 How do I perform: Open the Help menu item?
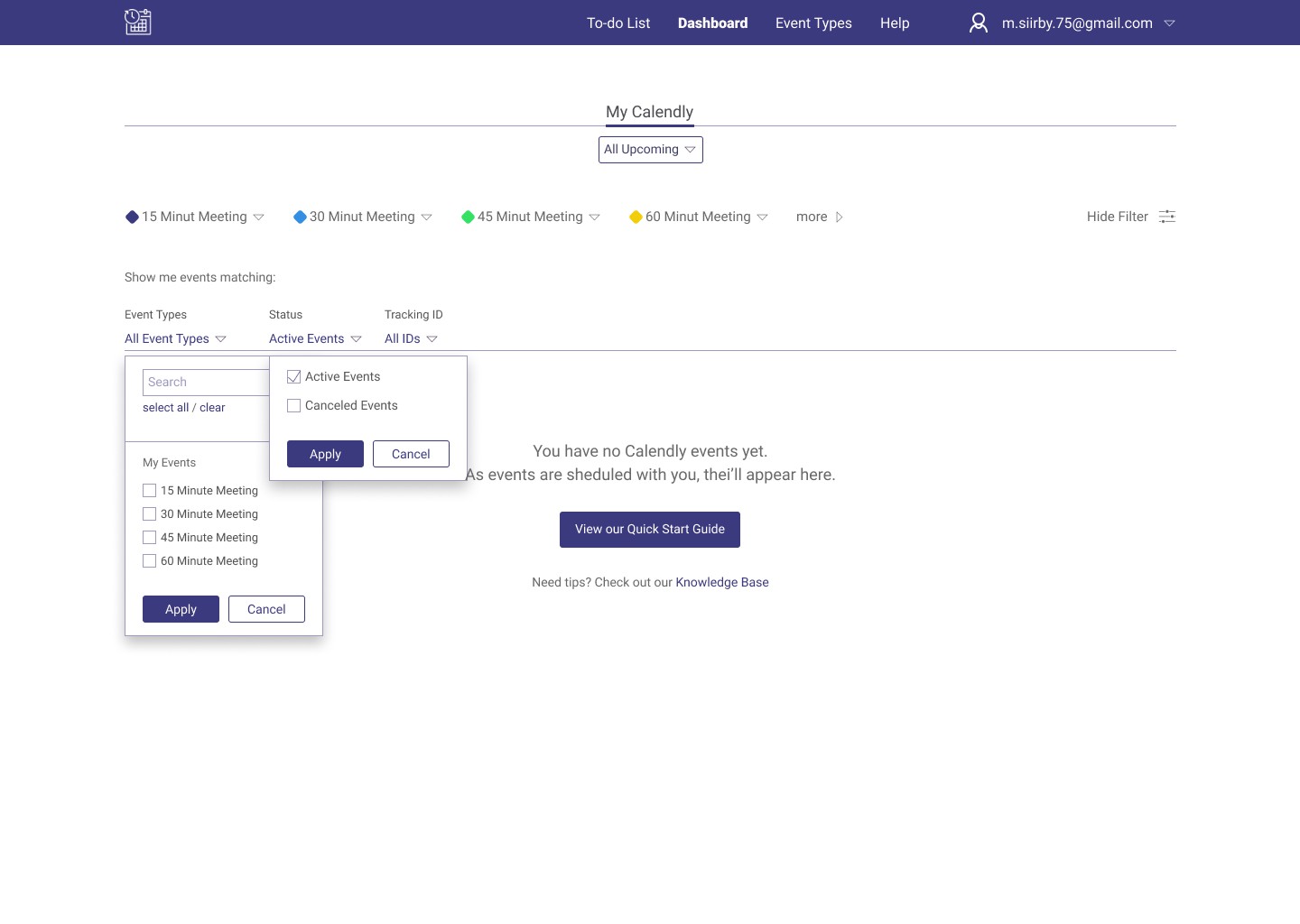(x=895, y=23)
